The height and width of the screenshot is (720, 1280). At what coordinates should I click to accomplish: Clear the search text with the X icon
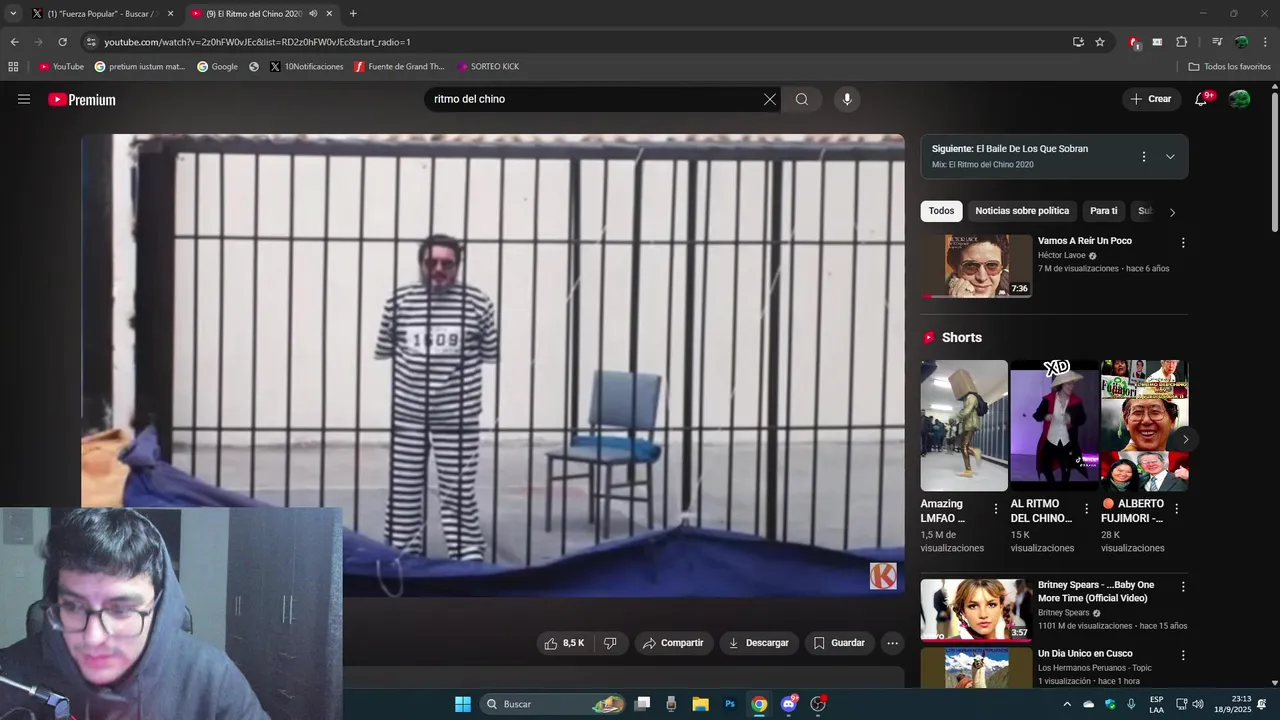[769, 99]
